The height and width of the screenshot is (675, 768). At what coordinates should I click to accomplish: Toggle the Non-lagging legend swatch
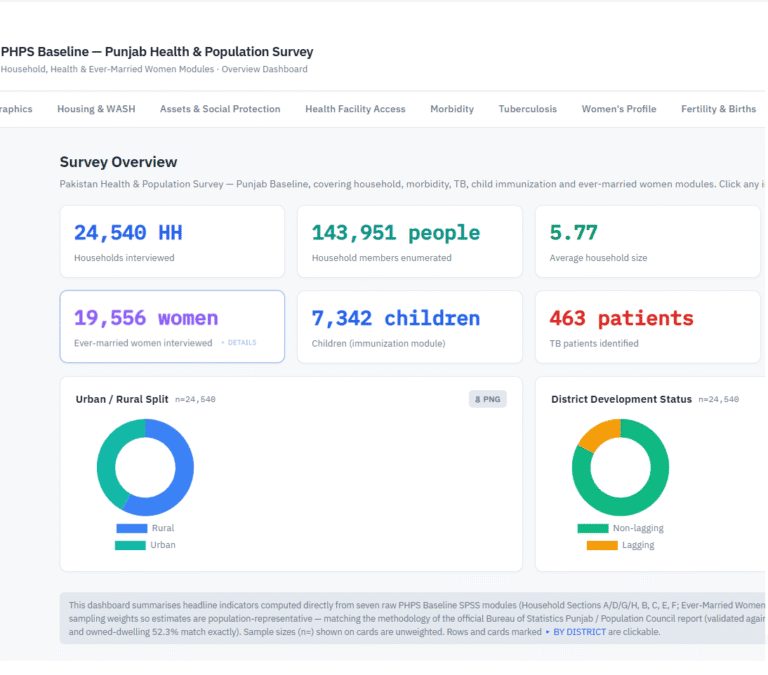click(593, 528)
